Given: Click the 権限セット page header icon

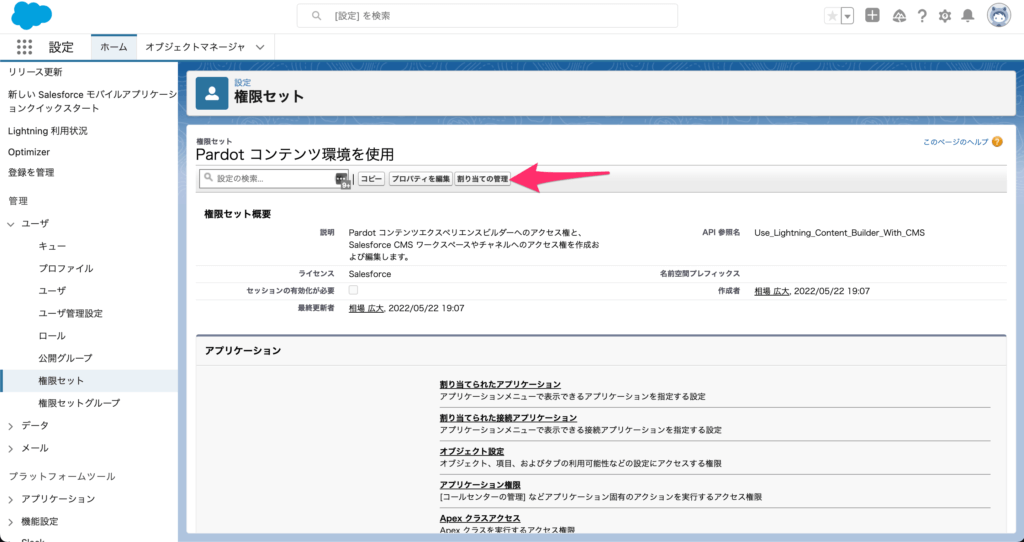Looking at the screenshot, I should click(212, 93).
